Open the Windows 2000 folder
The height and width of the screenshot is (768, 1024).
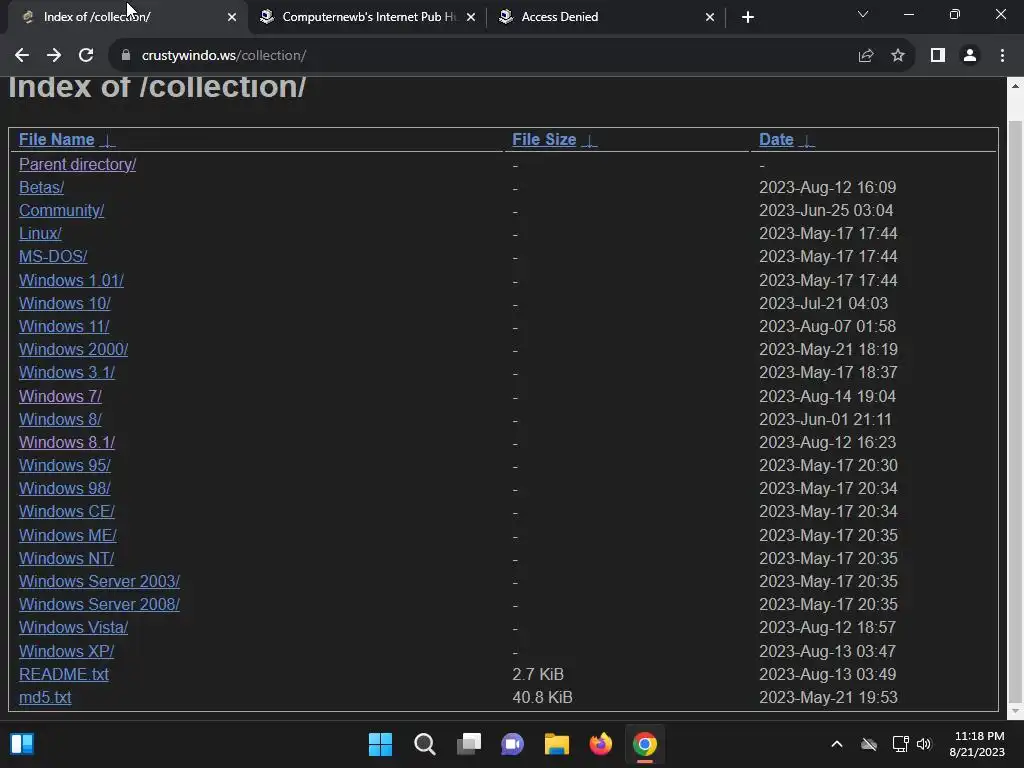click(73, 349)
